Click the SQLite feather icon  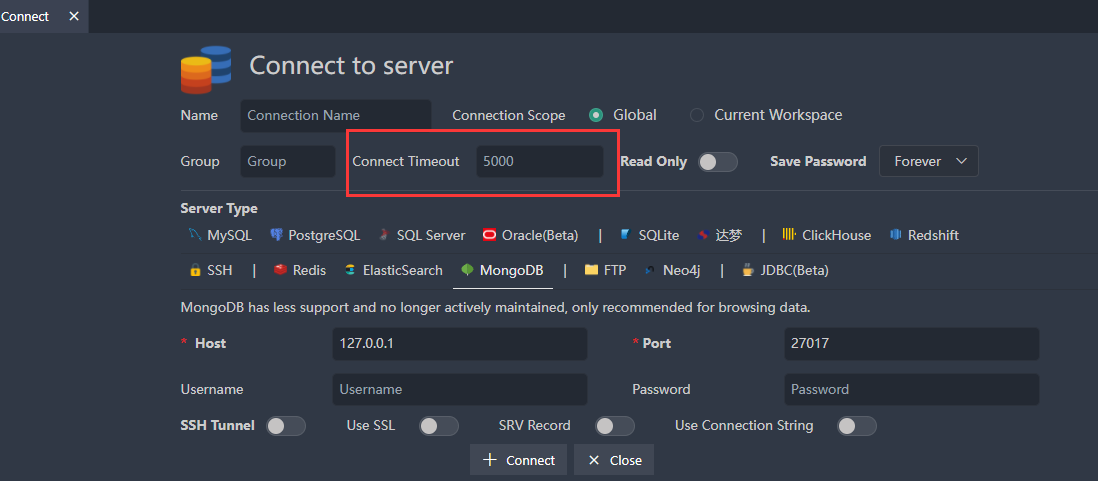625,235
